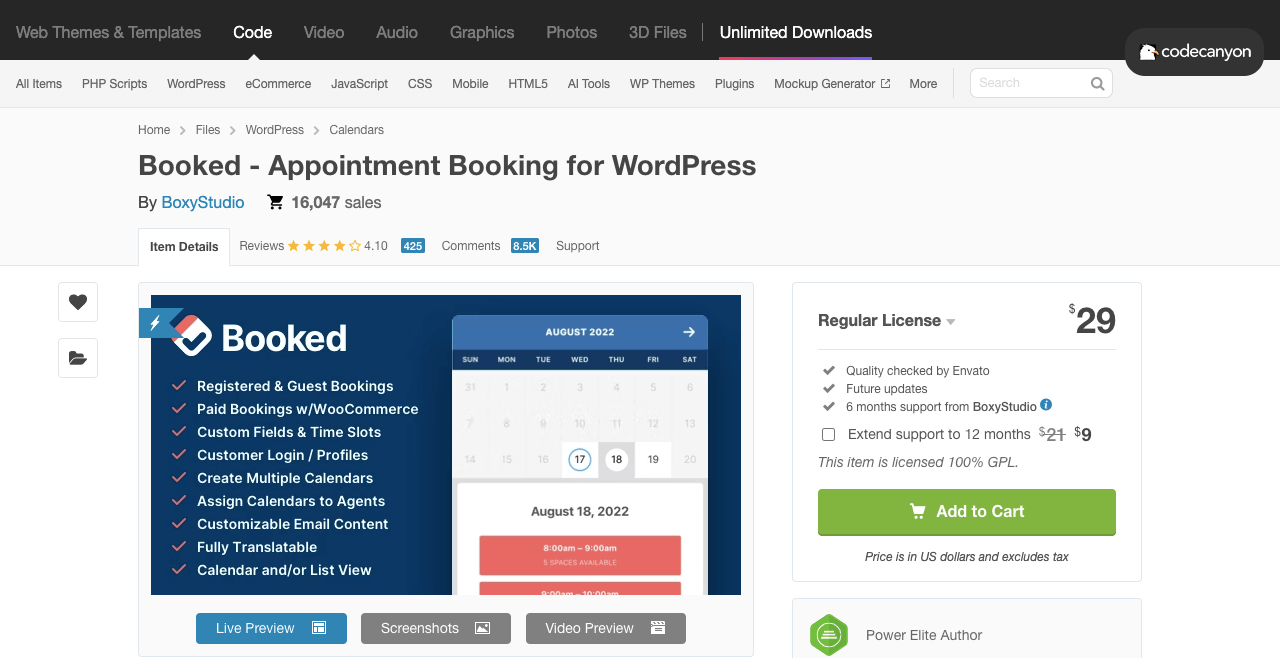Click the $29 price text
Viewport: 1280px width, 658px height.
[1092, 320]
